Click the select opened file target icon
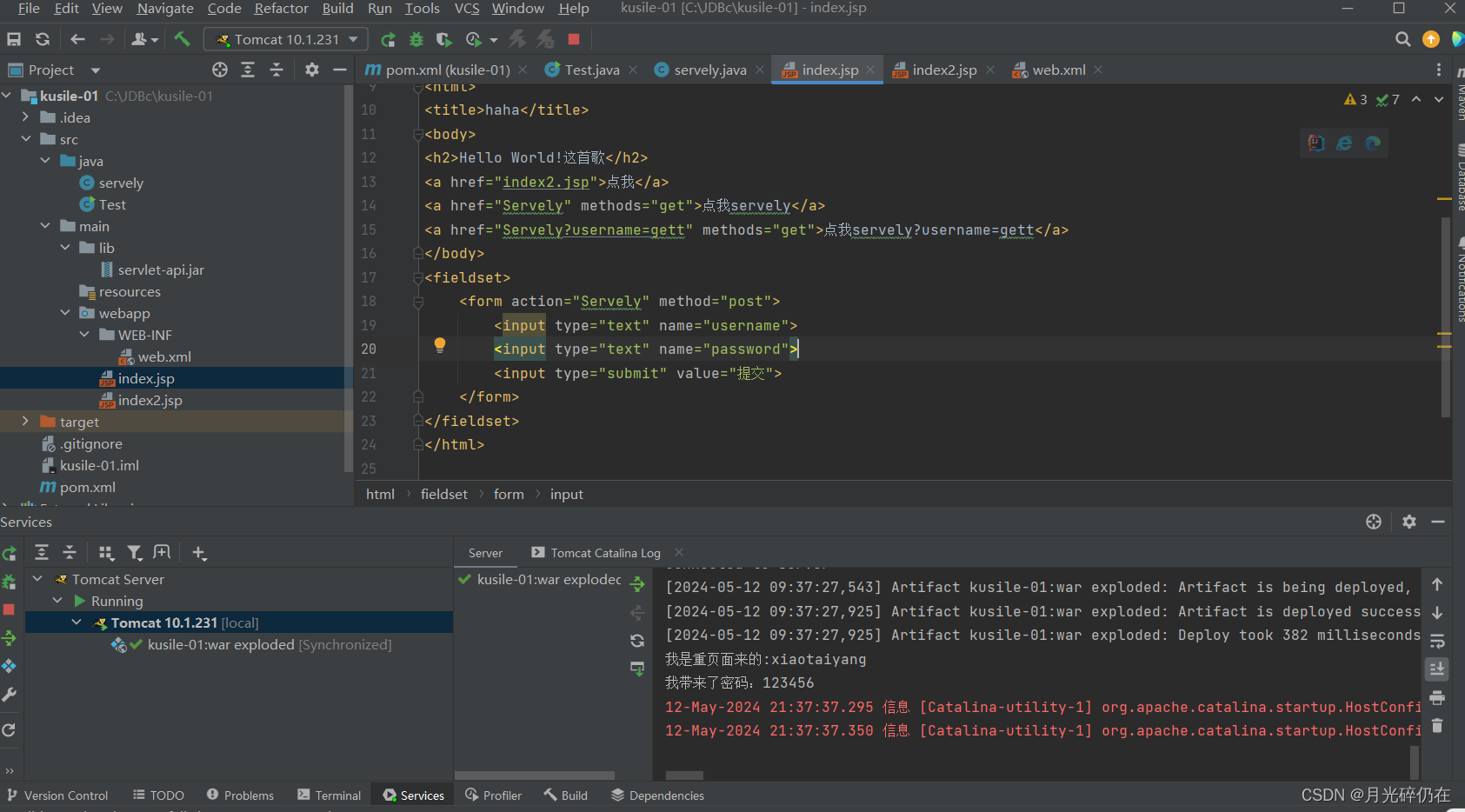Viewport: 1465px width, 812px height. click(220, 70)
